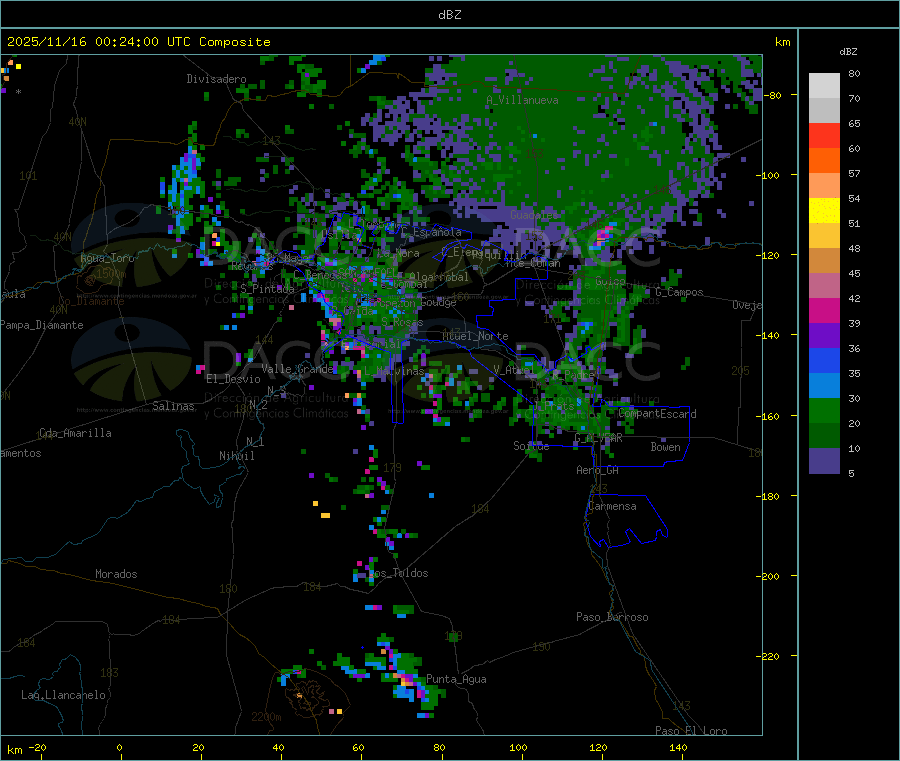Click the 'El_Desvio' location label

[233, 379]
